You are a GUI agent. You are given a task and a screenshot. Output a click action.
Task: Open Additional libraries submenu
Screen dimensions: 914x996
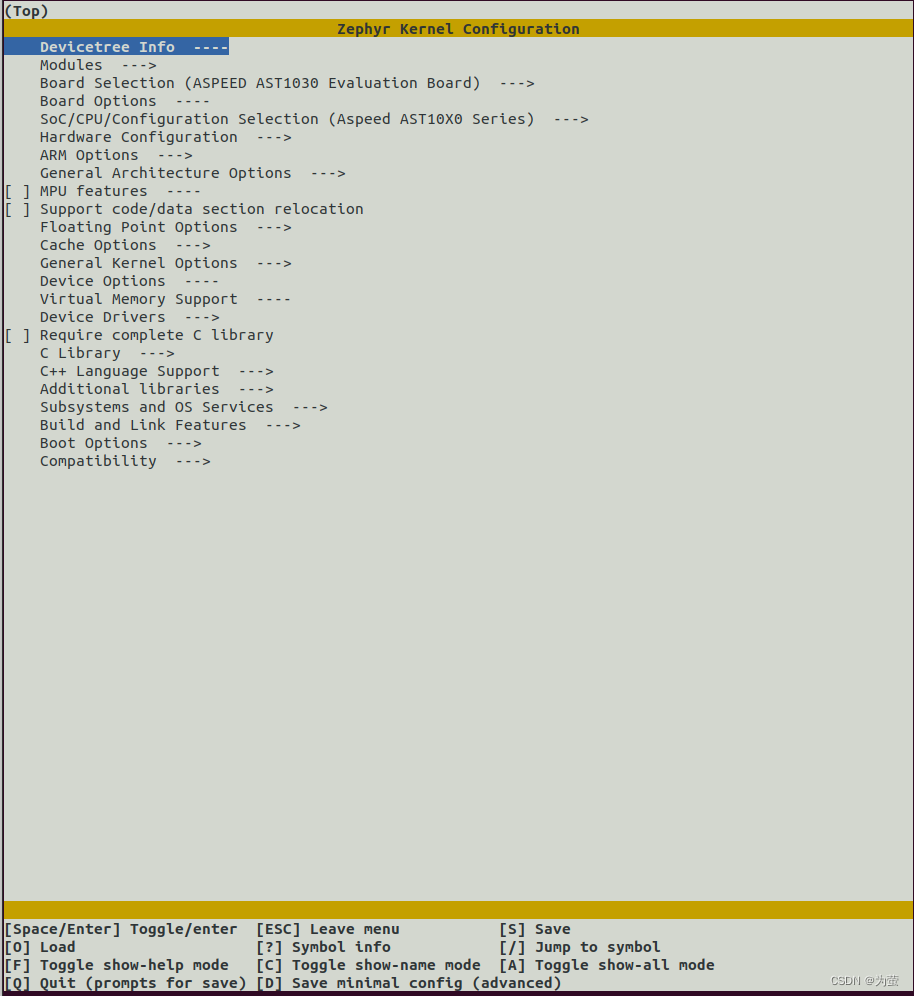pyautogui.click(x=156, y=389)
